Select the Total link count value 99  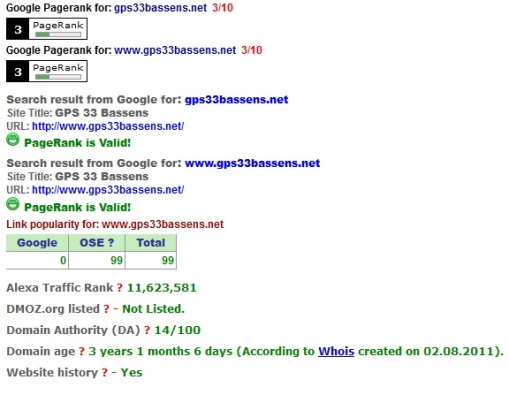click(168, 260)
